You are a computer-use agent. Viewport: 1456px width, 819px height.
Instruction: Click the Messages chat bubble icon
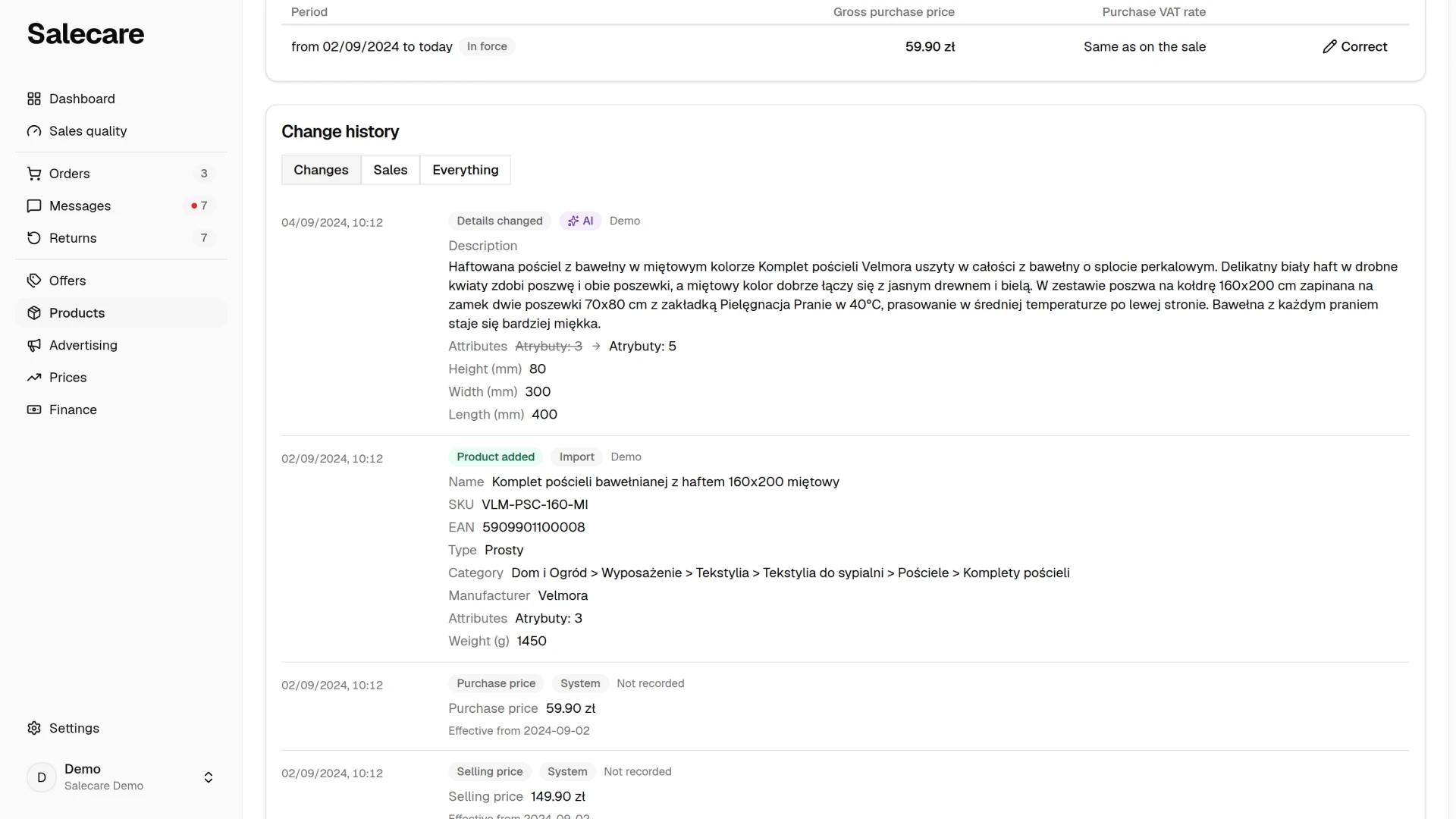click(34, 206)
